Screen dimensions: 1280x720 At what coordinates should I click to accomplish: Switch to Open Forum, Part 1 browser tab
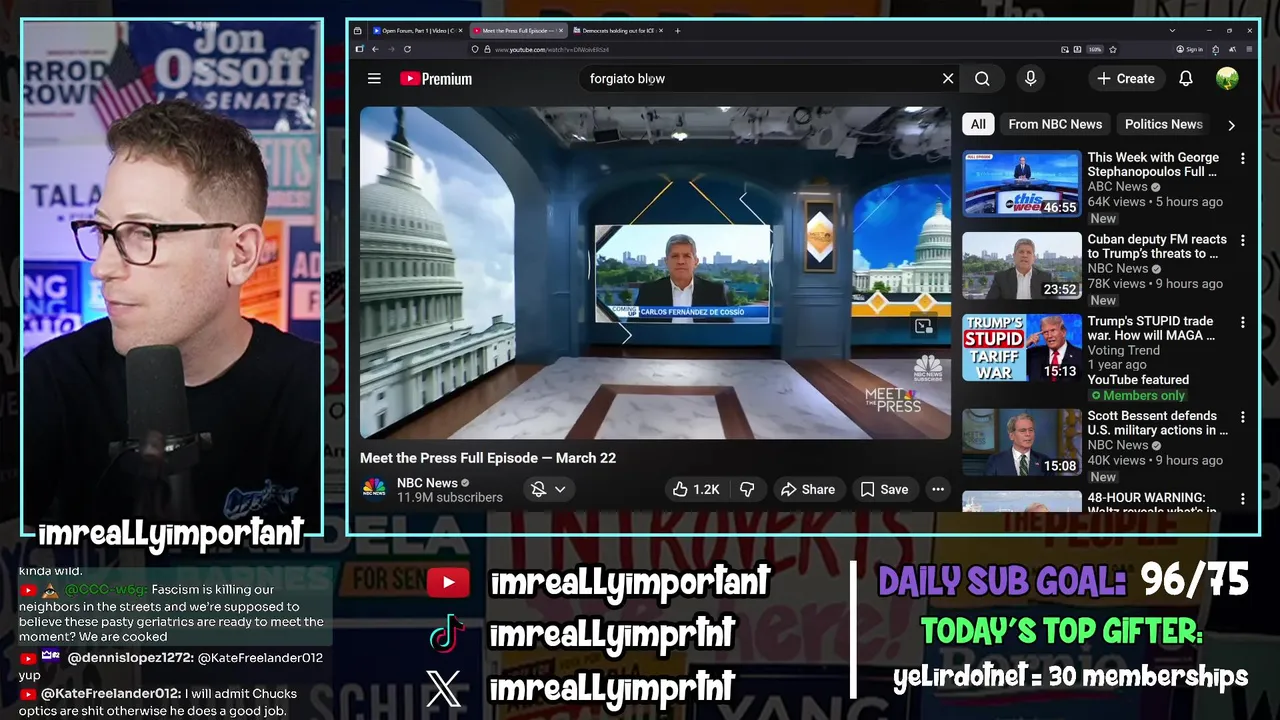418,31
